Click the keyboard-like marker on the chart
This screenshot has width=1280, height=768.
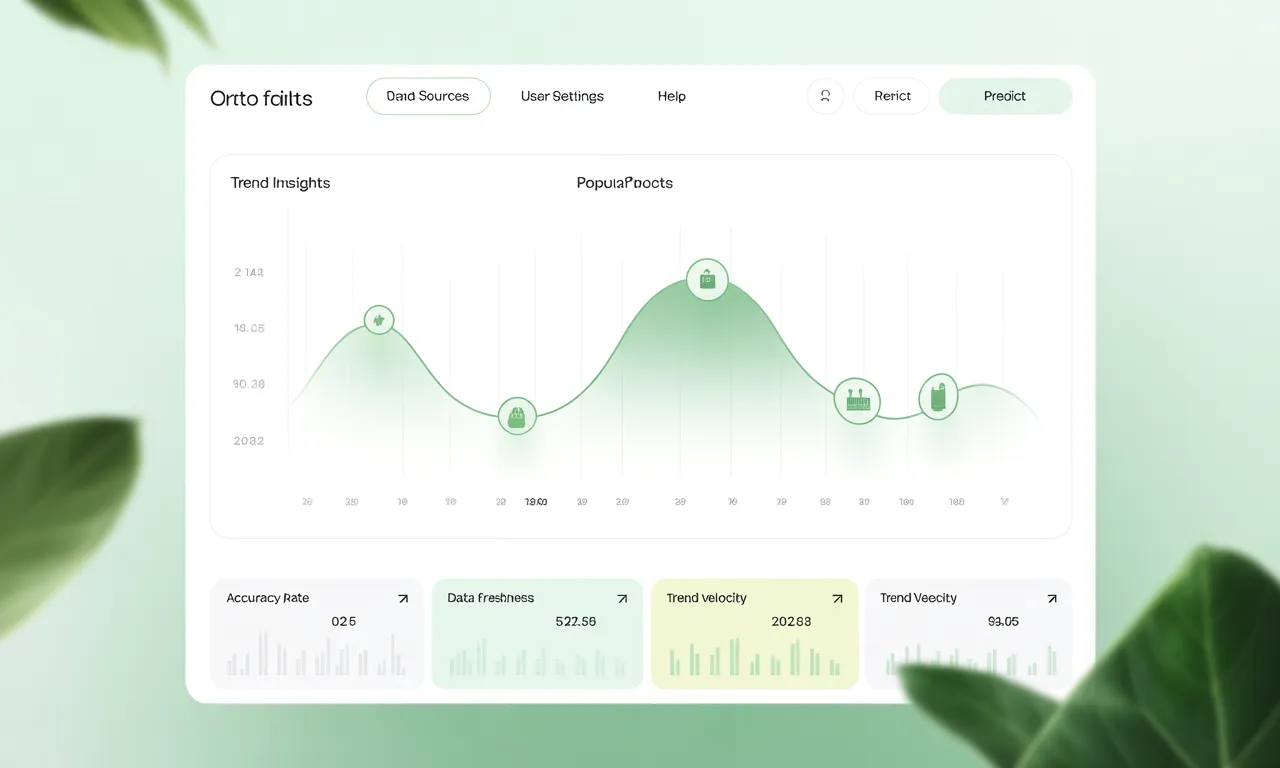coord(857,402)
